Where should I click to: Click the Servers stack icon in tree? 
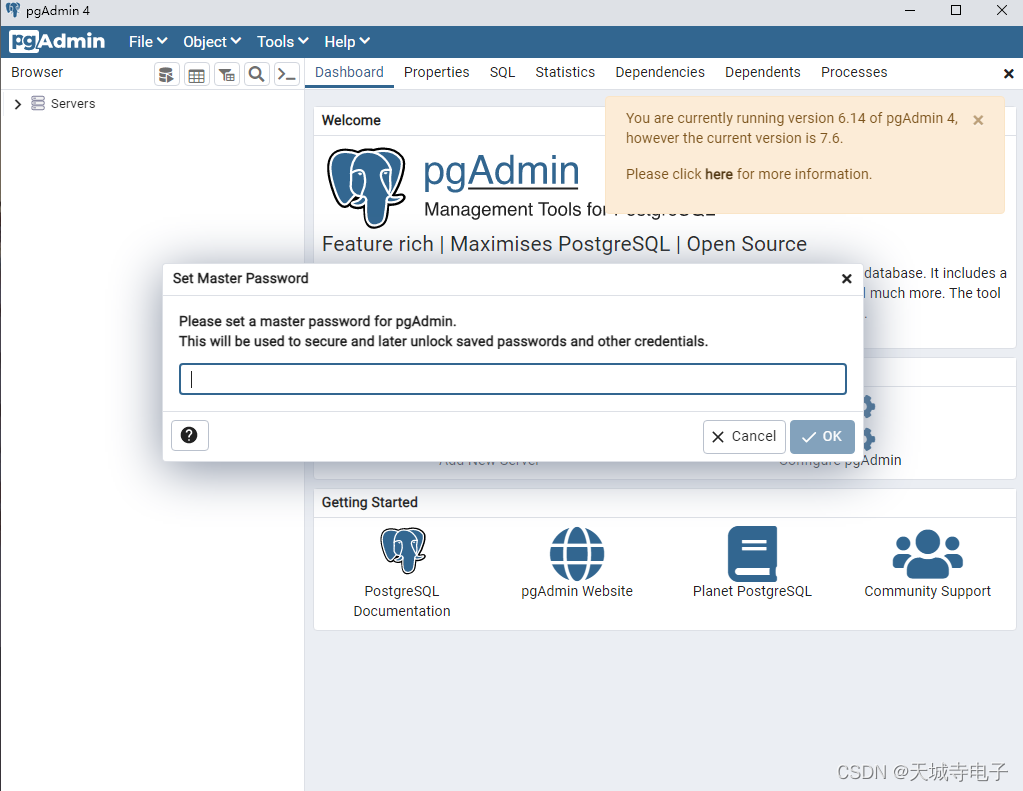(38, 103)
